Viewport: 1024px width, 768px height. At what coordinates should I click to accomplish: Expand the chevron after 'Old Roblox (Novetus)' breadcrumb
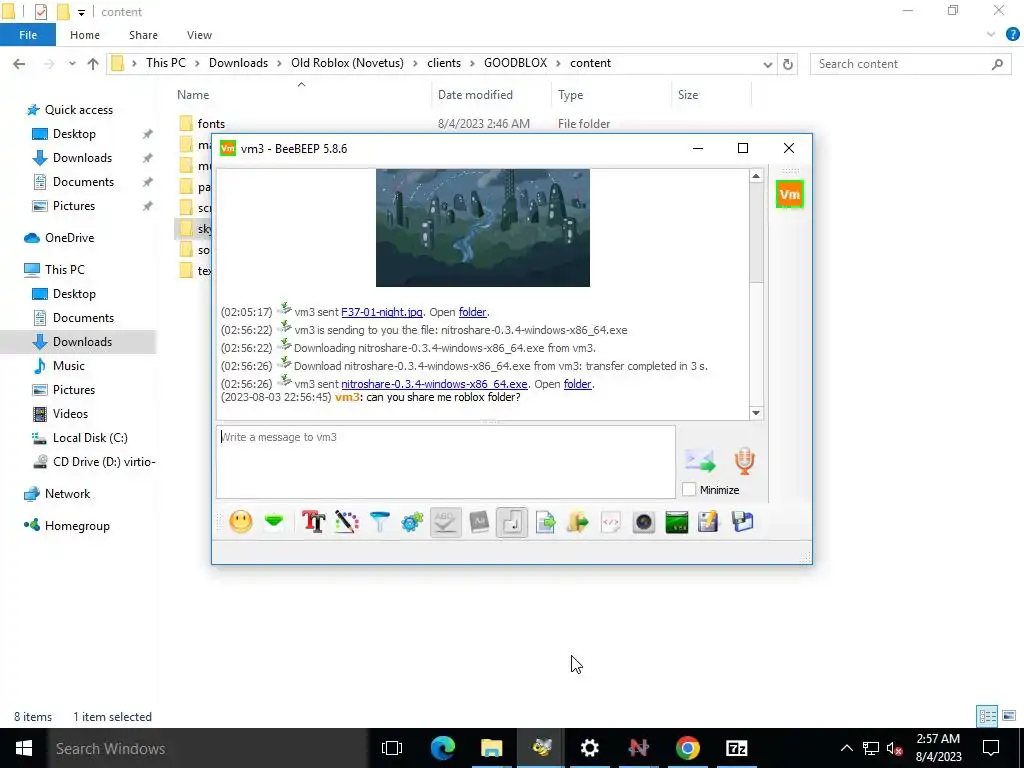click(415, 63)
